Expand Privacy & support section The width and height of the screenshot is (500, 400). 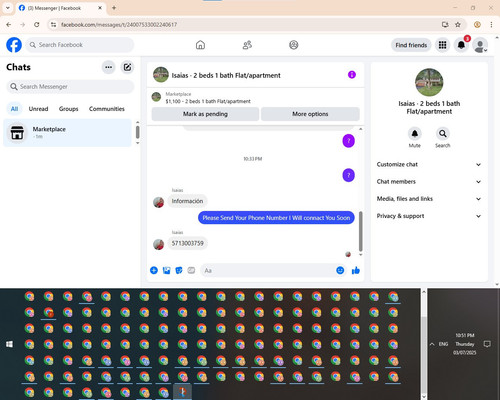pos(429,216)
